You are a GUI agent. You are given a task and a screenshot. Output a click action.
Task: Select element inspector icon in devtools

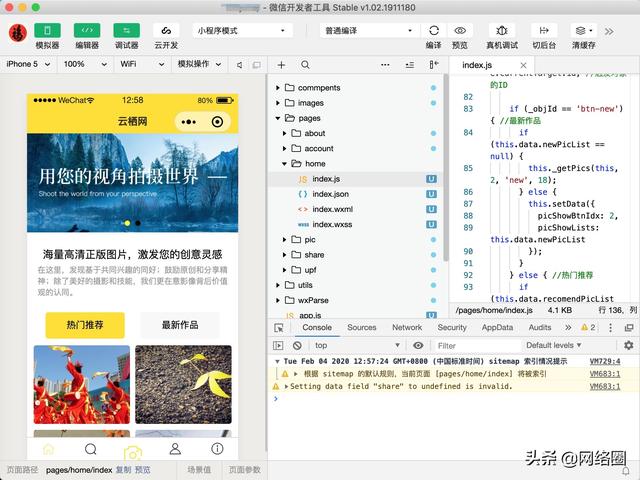279,327
